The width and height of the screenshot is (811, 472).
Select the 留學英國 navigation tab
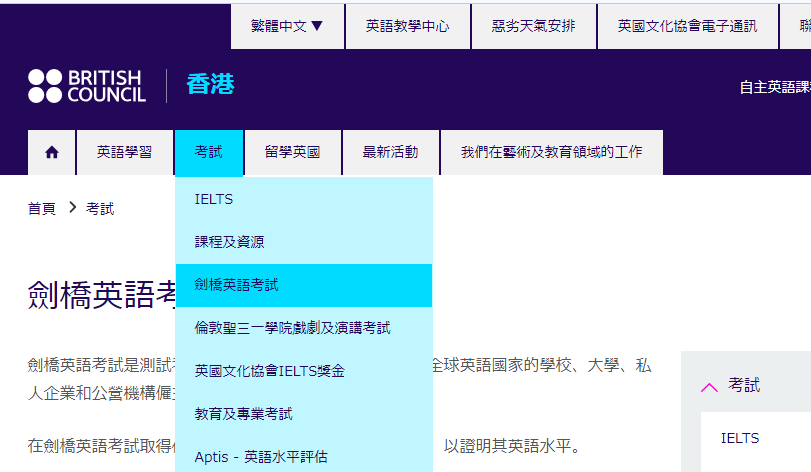[293, 153]
